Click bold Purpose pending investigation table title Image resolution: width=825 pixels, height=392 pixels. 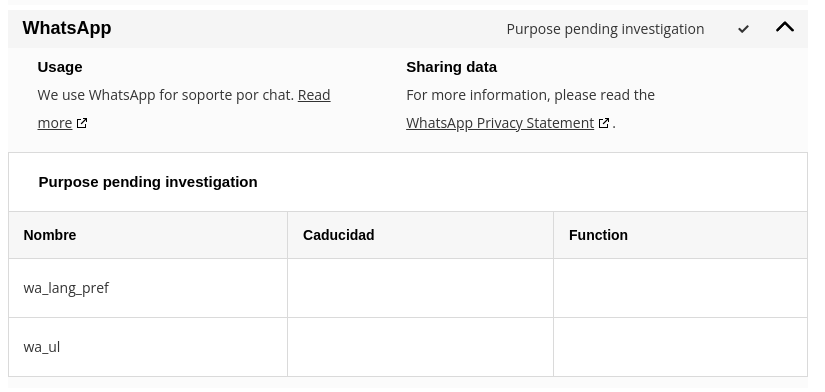tap(148, 182)
